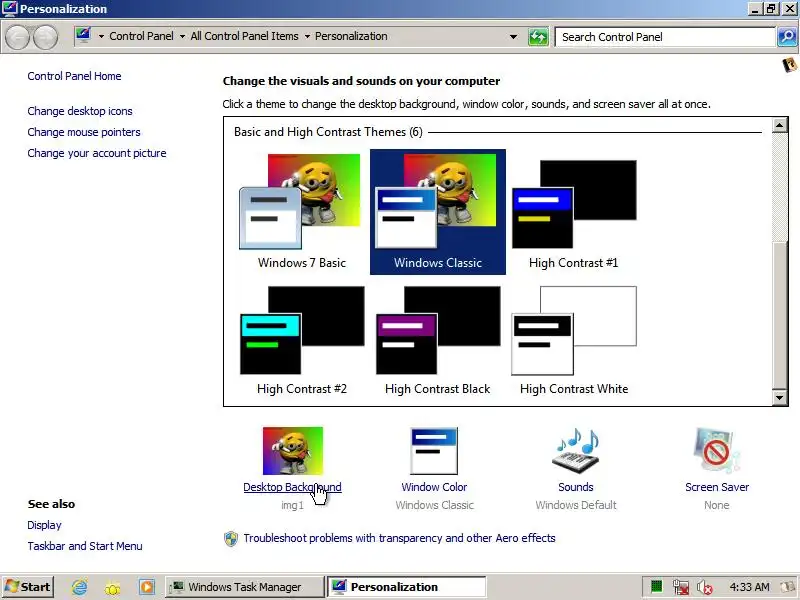Open Control Panel Home link
This screenshot has height=600, width=800.
[x=74, y=76]
